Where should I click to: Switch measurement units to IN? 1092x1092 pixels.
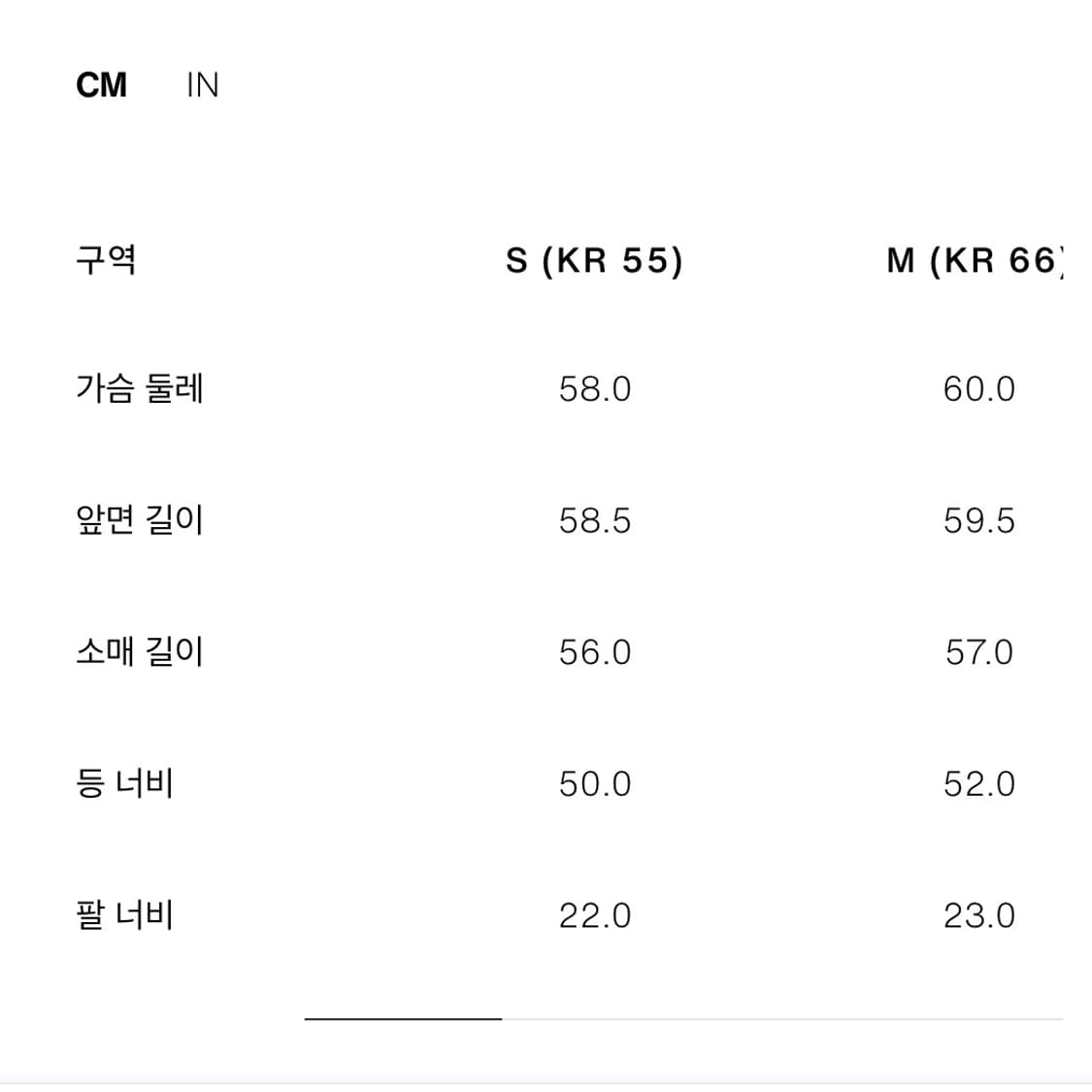point(201,85)
